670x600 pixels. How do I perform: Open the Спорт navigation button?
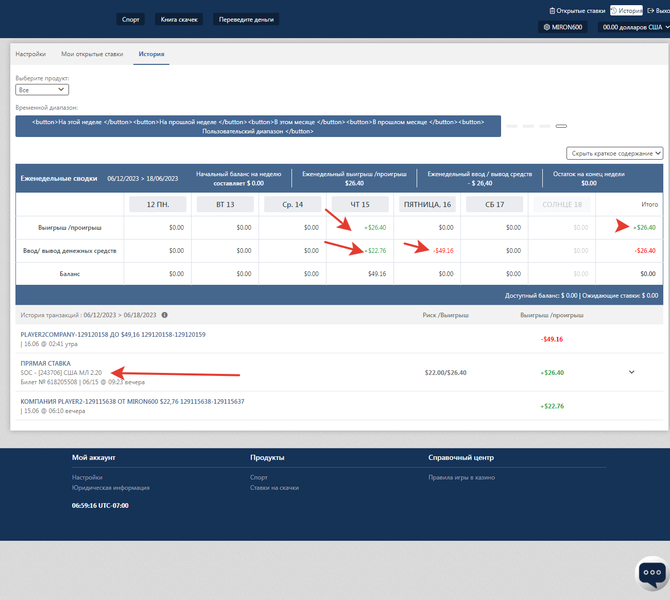click(131, 19)
